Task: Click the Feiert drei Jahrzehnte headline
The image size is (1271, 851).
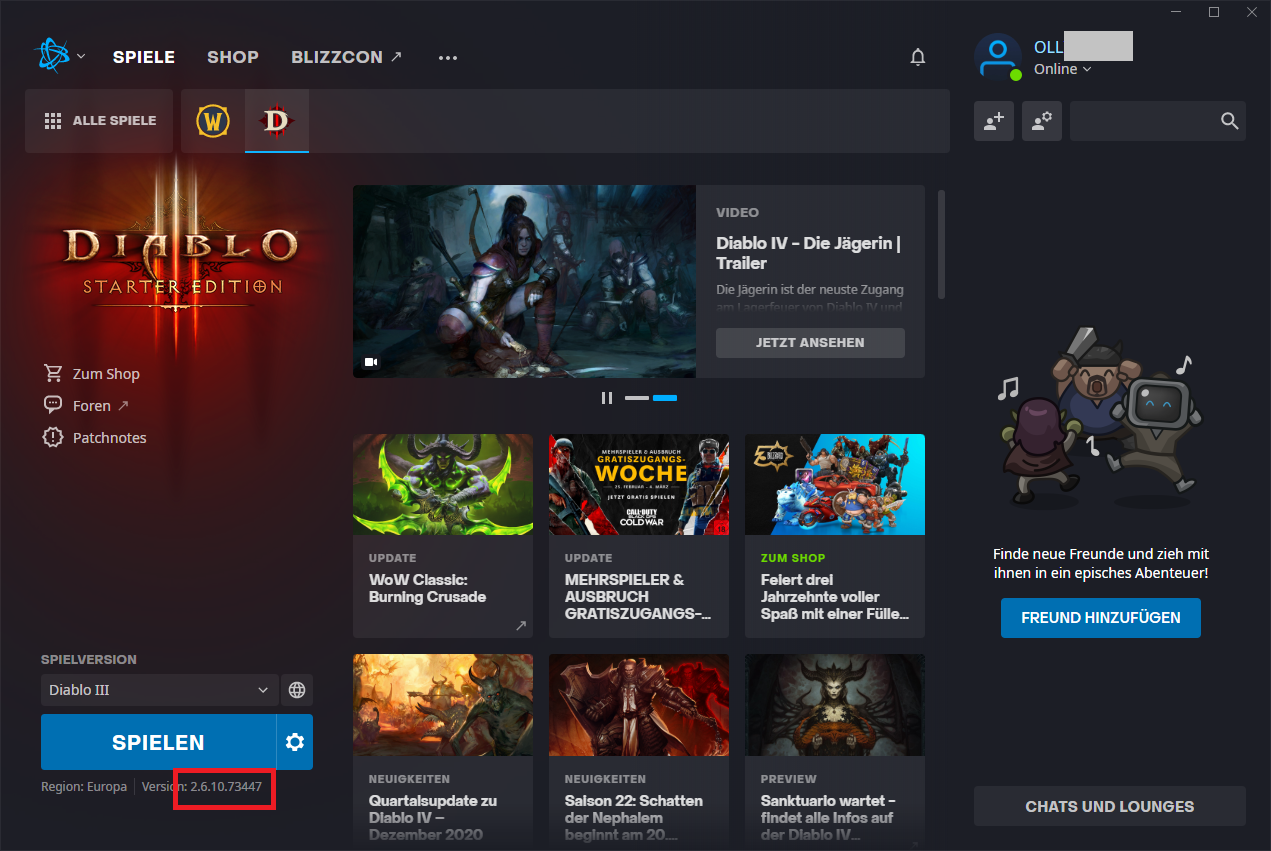Action: tap(835, 597)
